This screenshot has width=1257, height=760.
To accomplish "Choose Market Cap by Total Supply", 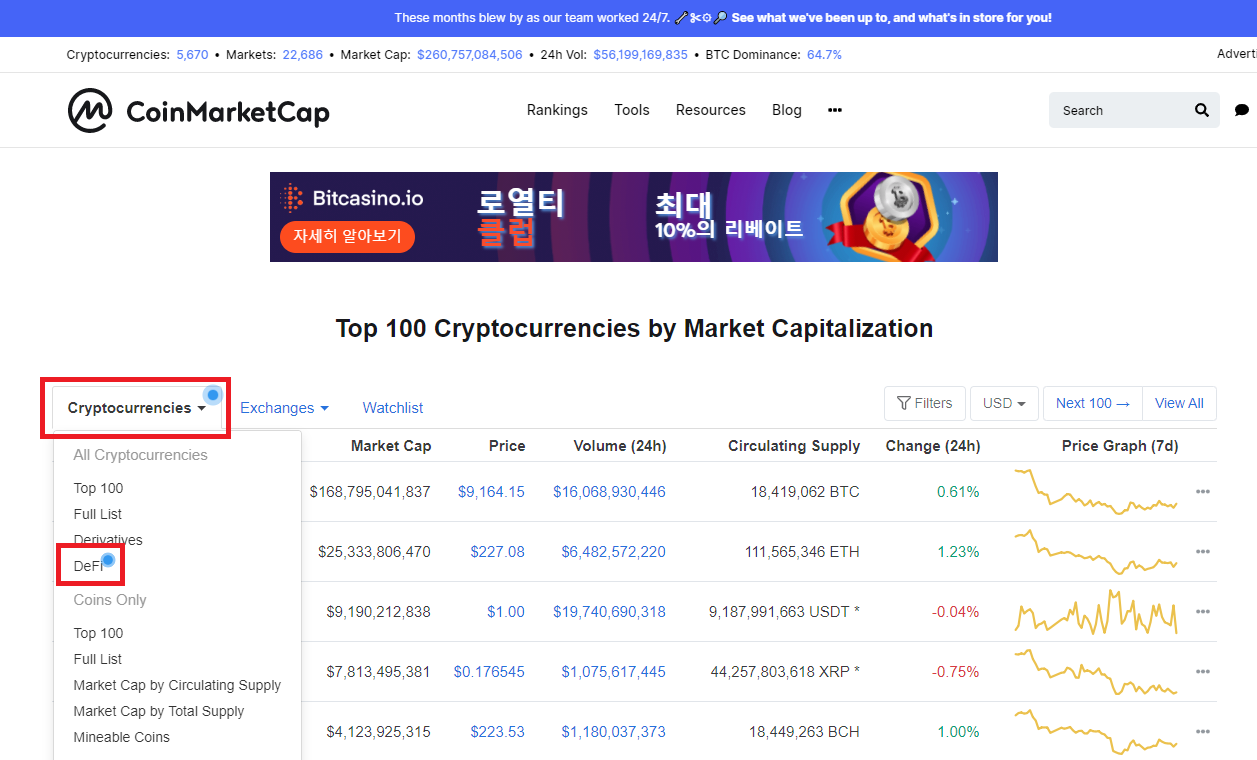I will coord(159,711).
